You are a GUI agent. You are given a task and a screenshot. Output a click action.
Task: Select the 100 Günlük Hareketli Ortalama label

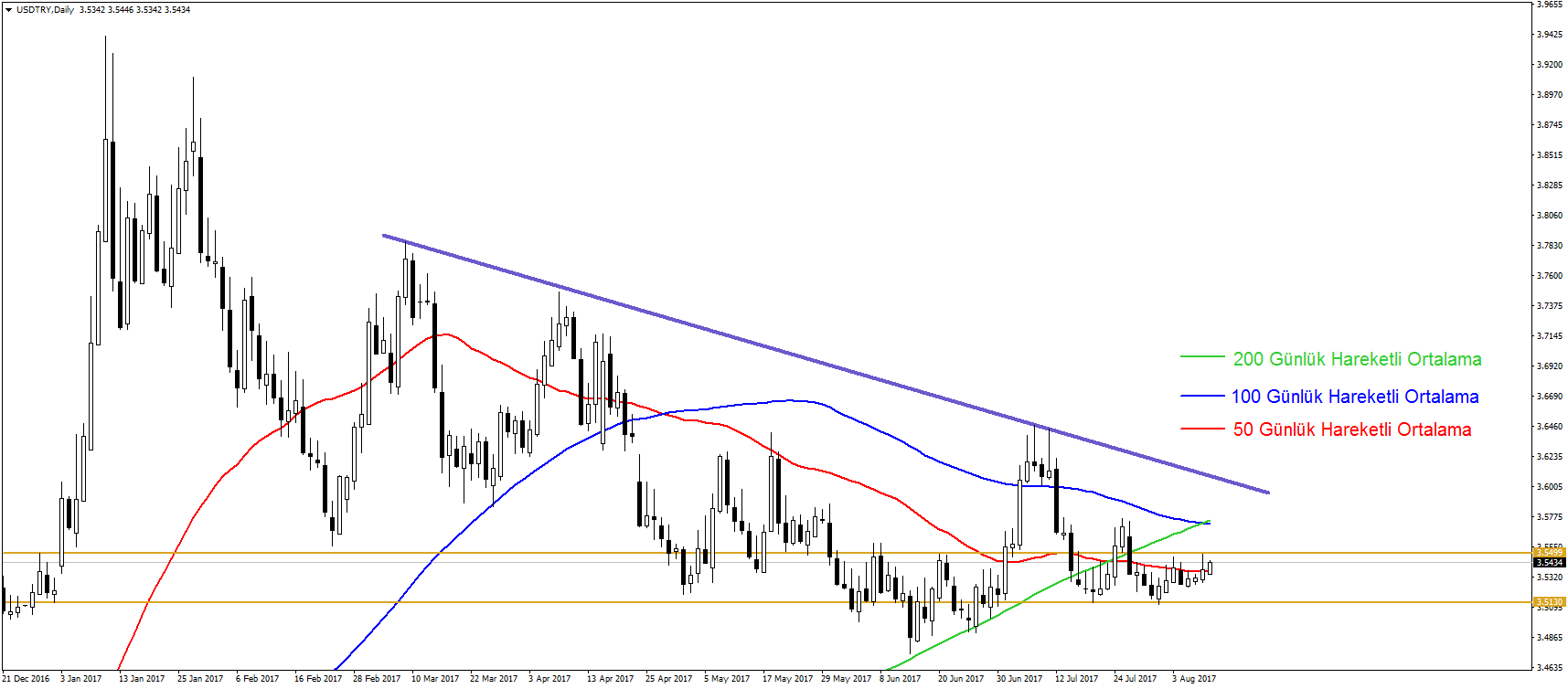[x=1355, y=397]
